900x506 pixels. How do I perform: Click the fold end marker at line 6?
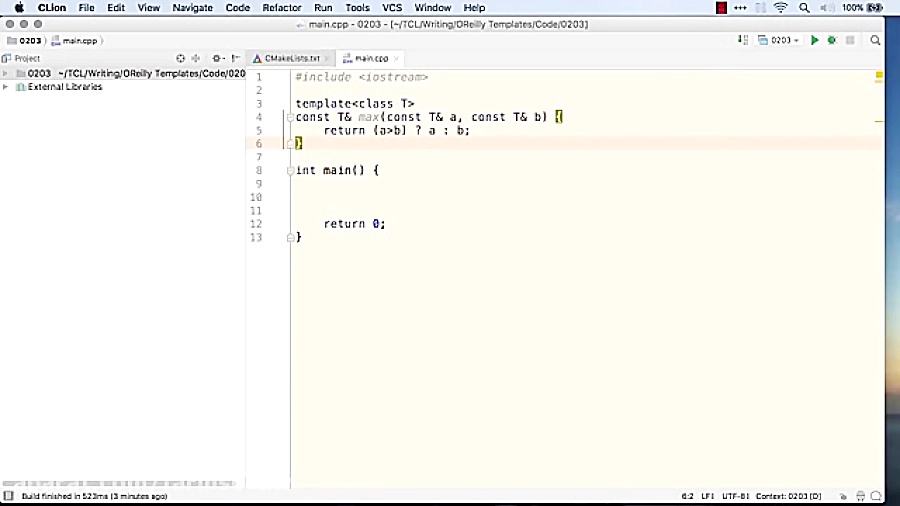pos(290,144)
